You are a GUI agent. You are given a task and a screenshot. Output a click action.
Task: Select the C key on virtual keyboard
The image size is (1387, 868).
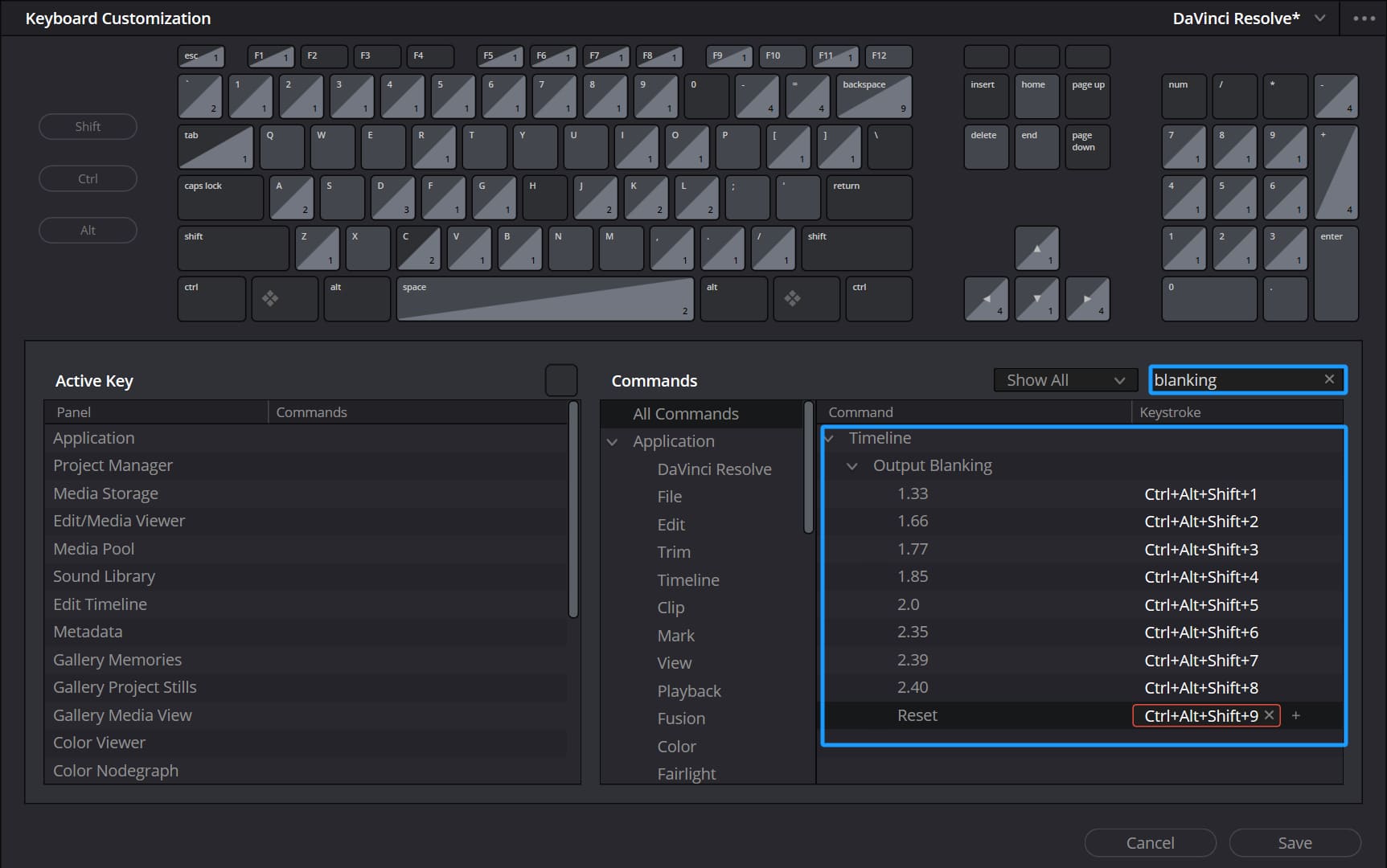pyautogui.click(x=418, y=248)
